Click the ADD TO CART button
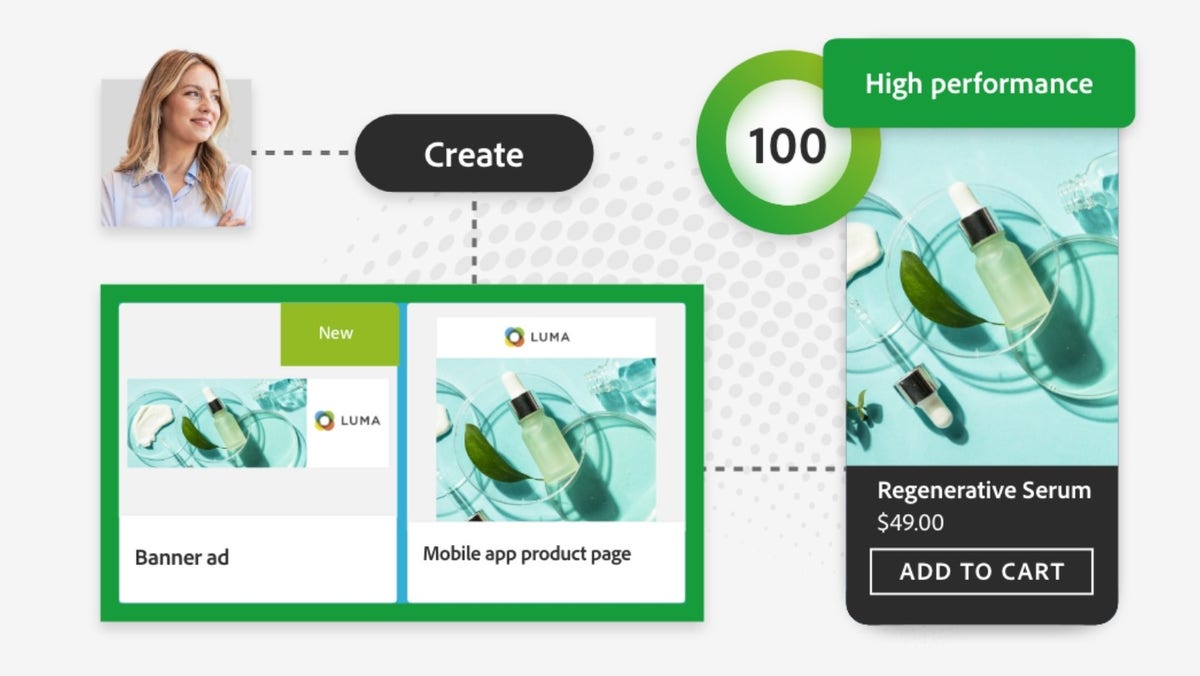 pos(981,572)
